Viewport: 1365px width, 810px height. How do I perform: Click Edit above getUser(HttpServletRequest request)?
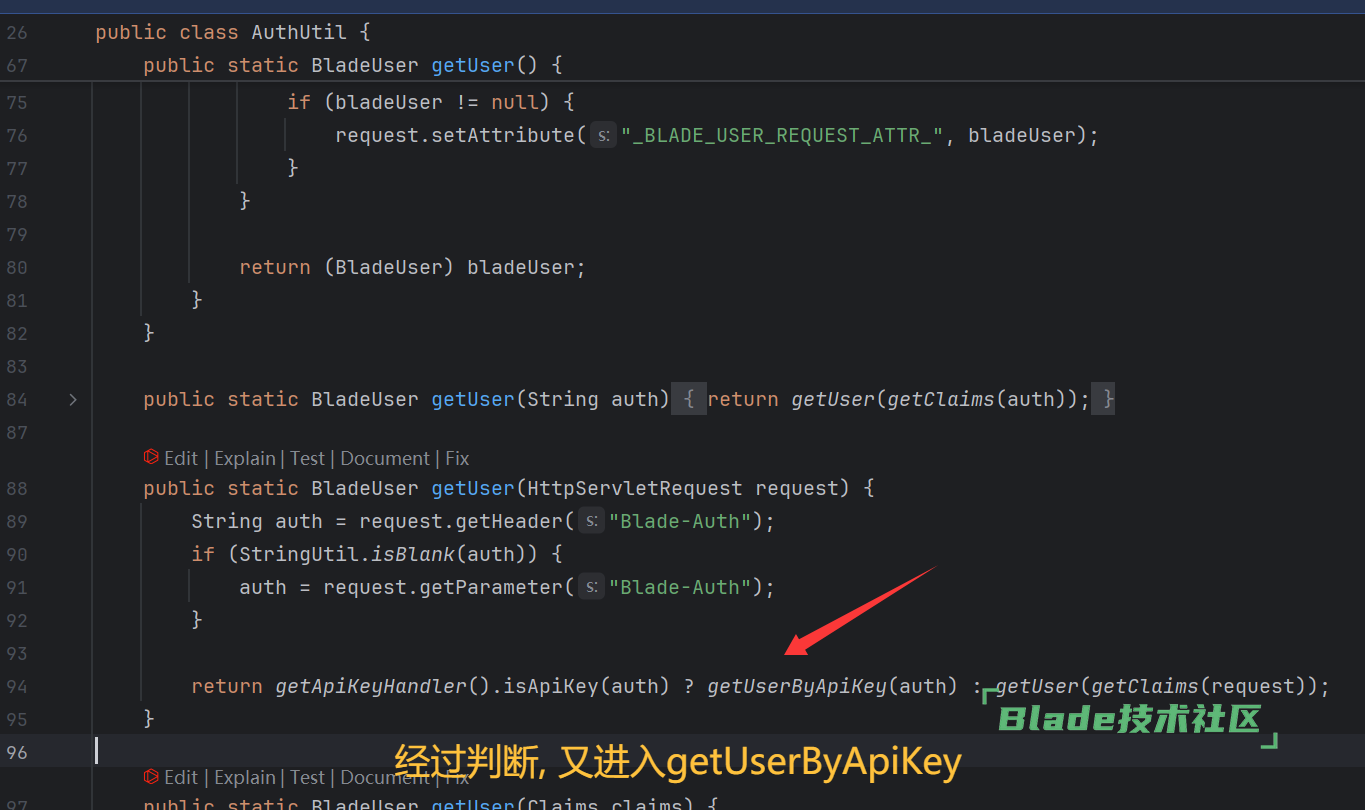181,458
